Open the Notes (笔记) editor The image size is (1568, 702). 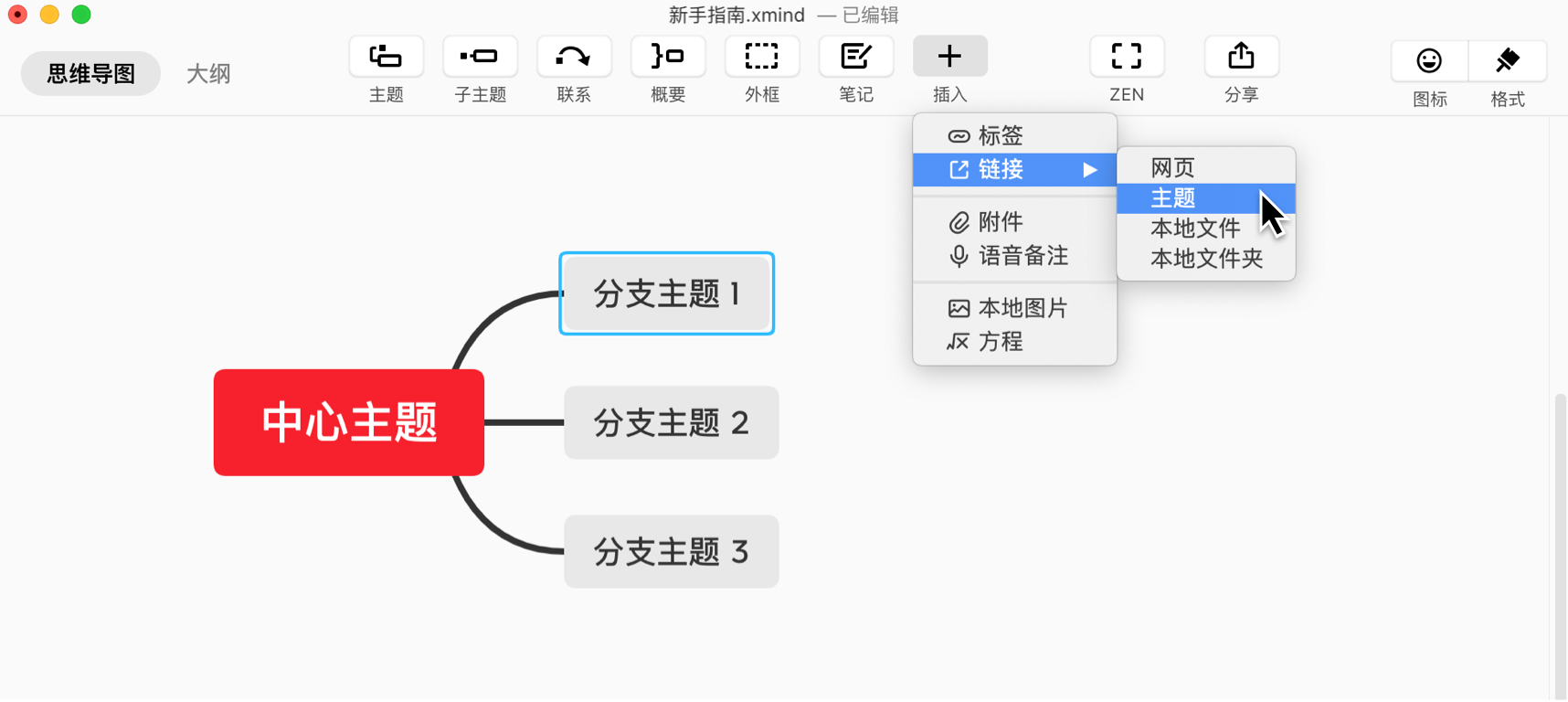(856, 58)
